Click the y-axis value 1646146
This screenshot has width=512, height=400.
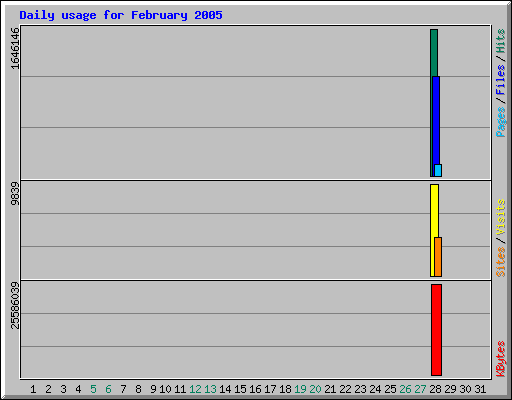[15, 49]
